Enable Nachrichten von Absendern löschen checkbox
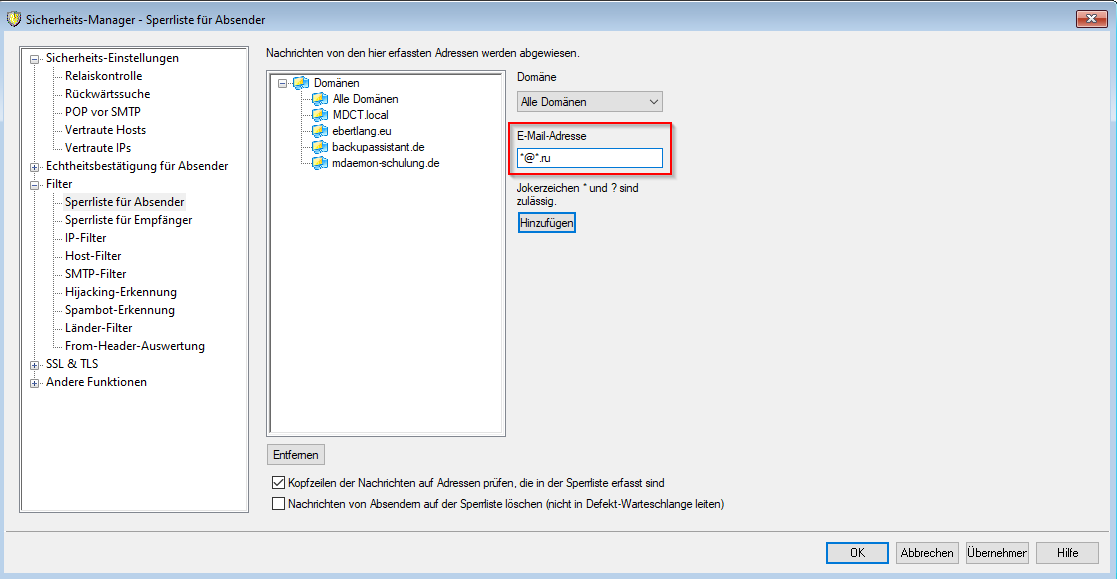The height and width of the screenshot is (579, 1117). click(x=279, y=504)
